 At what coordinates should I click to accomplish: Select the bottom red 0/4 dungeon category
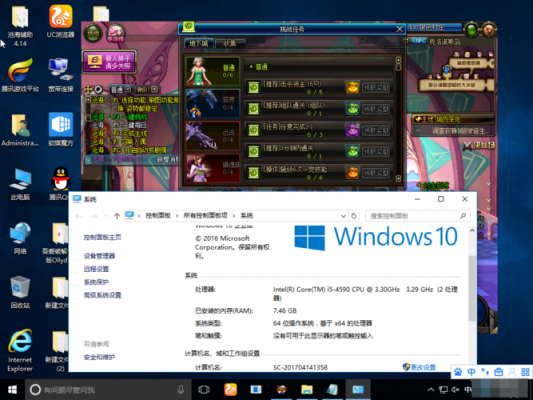[x=213, y=168]
